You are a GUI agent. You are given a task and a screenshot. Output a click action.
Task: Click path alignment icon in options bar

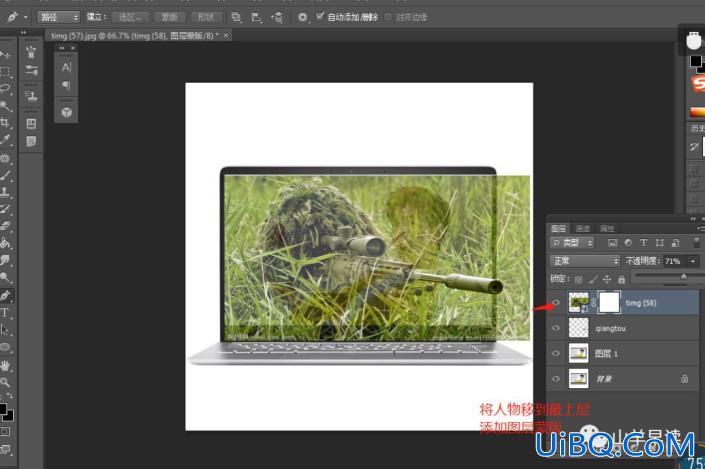[x=256, y=18]
